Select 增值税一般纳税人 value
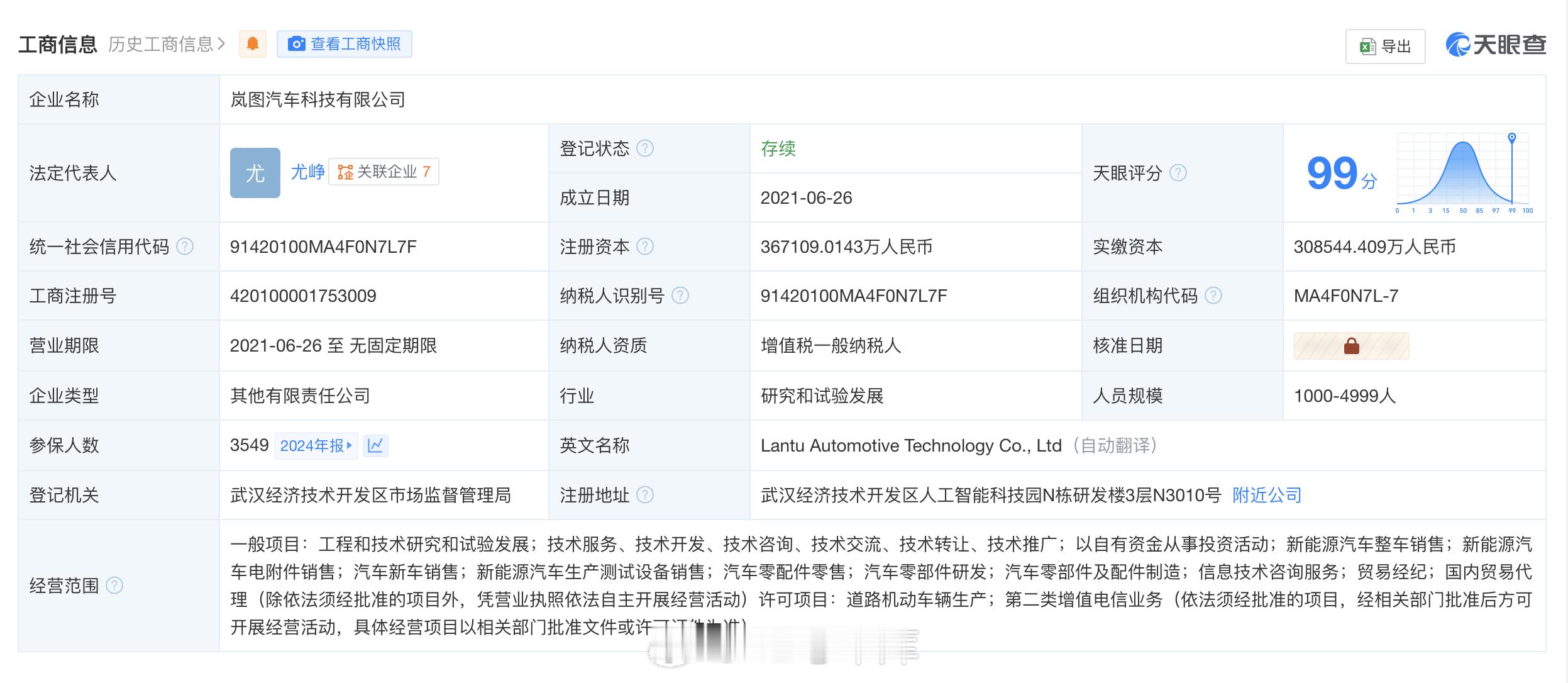Image resolution: width=1568 pixels, height=683 pixels. 831,345
